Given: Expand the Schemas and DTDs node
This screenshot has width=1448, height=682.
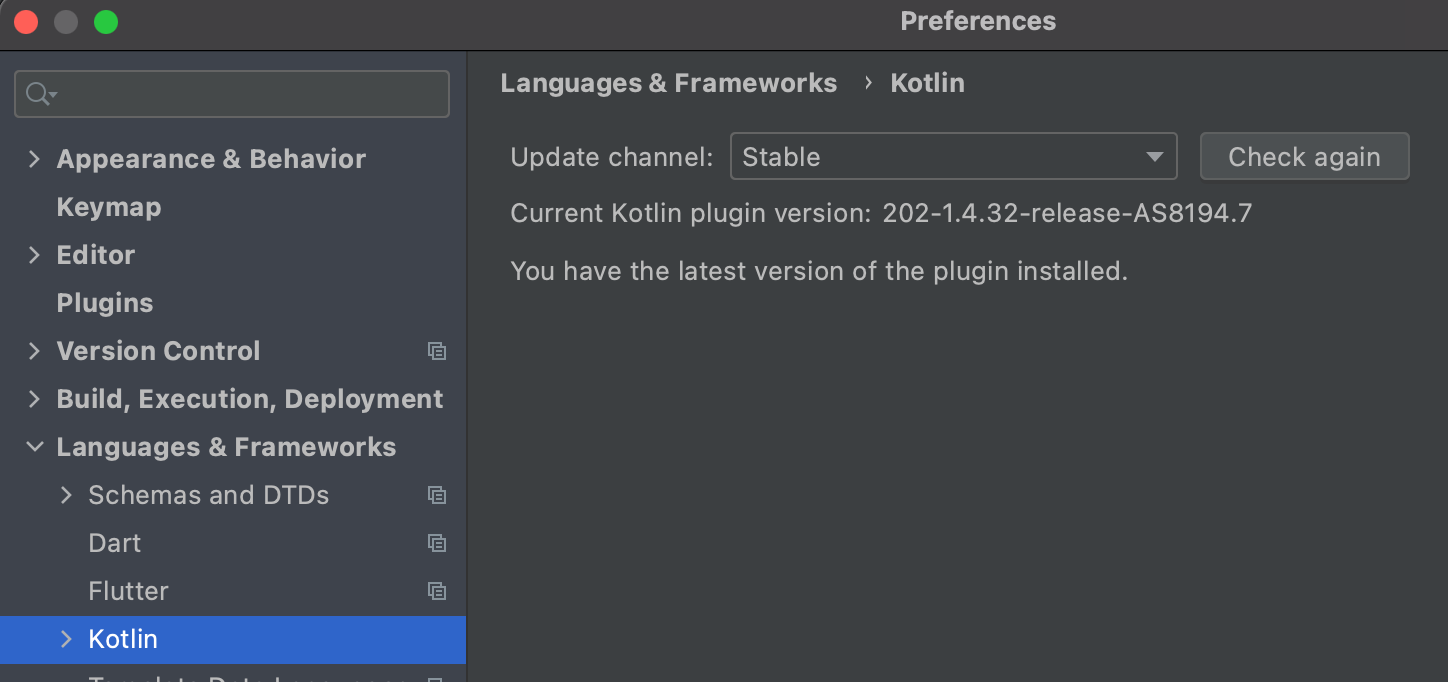Looking at the screenshot, I should tap(67, 495).
